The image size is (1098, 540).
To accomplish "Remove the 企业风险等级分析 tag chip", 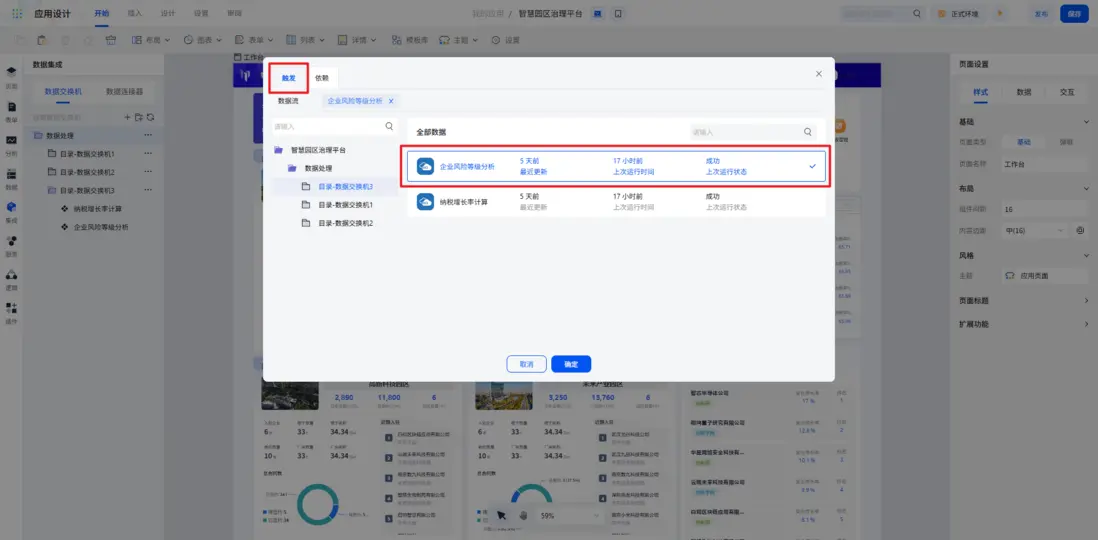I will (x=391, y=101).
